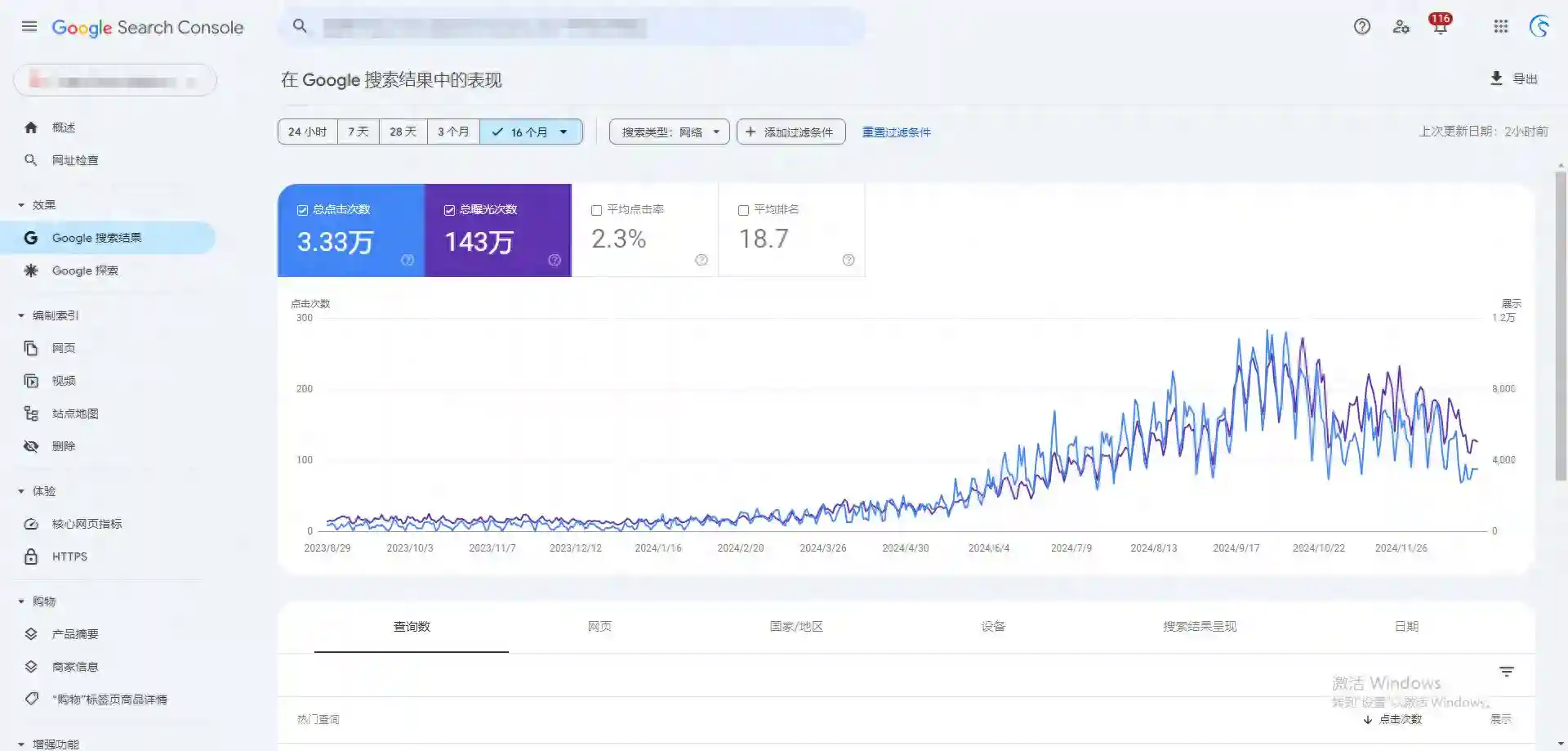The height and width of the screenshot is (751, 1568).
Task: Open the 网址检查 URL inspection tool
Action: coord(74,160)
